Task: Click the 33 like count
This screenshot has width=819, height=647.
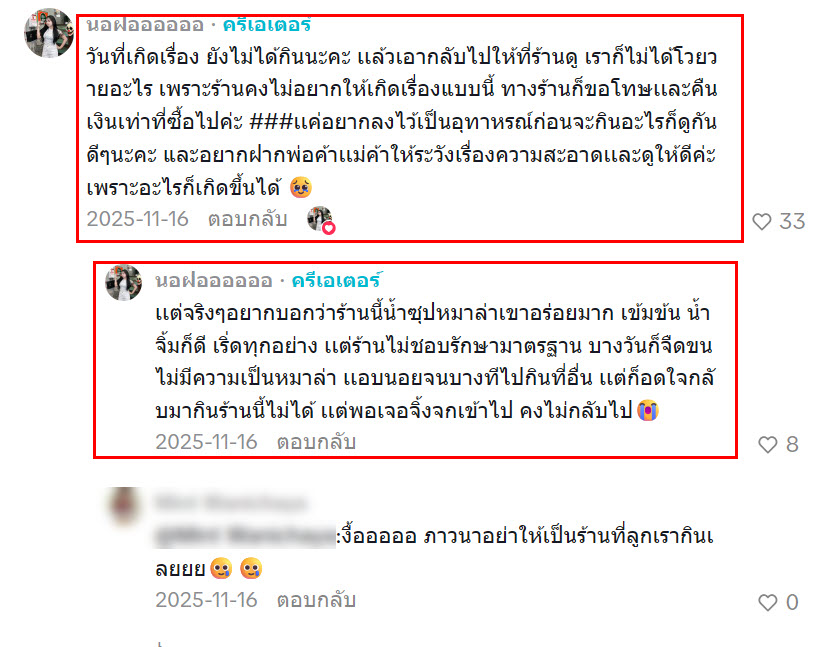Action: click(792, 221)
